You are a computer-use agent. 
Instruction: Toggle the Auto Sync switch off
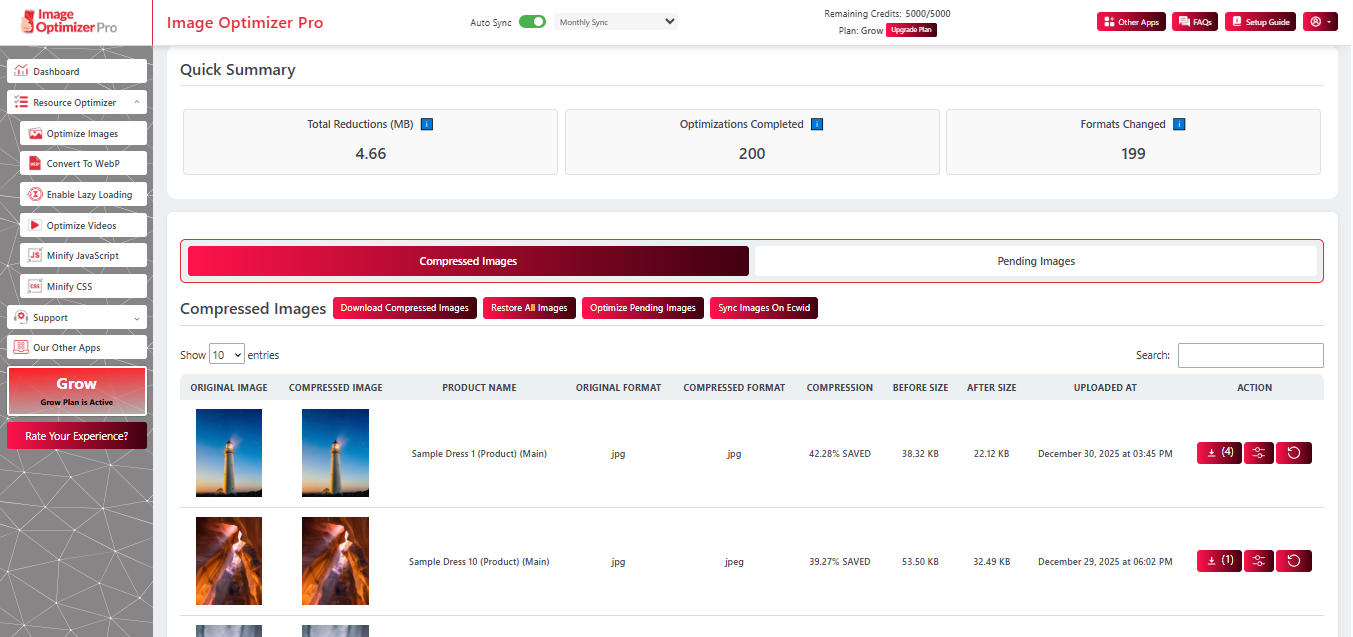click(x=532, y=21)
